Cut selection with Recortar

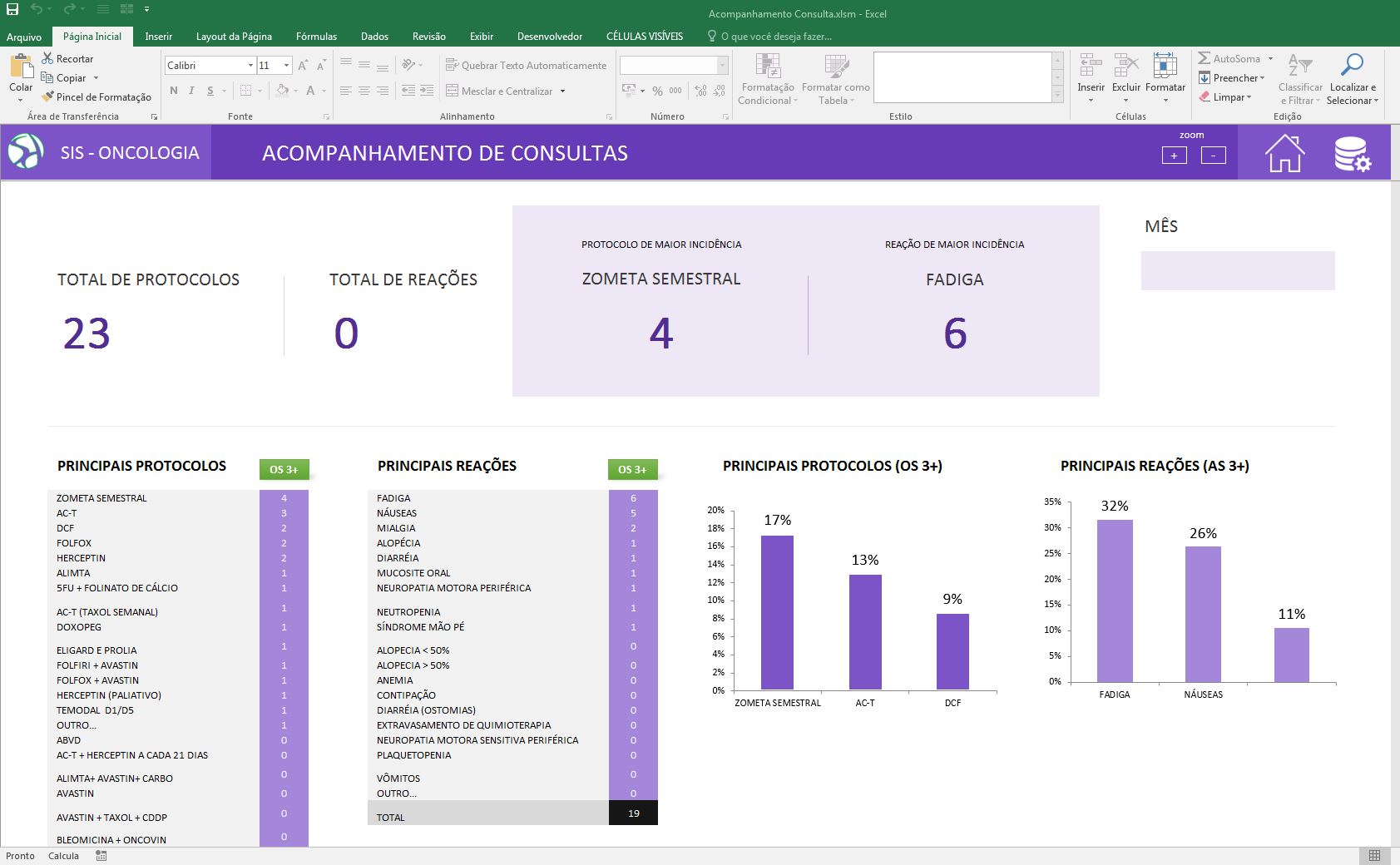click(x=67, y=59)
